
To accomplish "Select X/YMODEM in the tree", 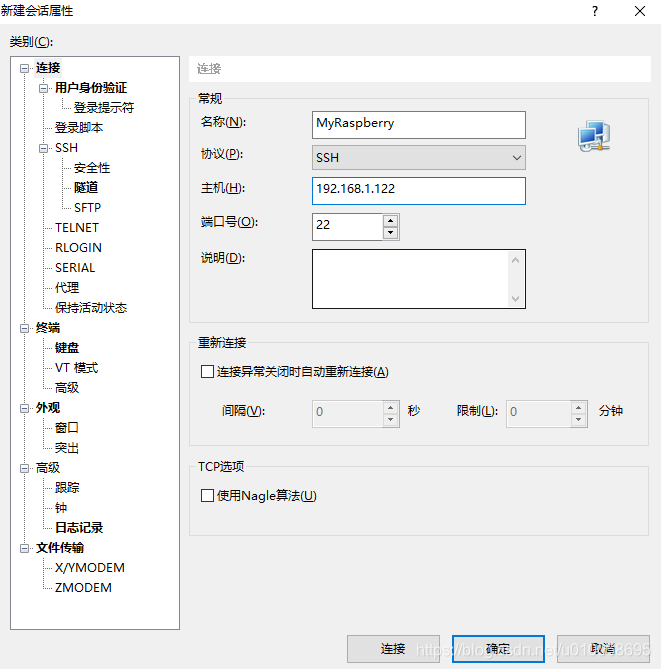I will click(90, 568).
